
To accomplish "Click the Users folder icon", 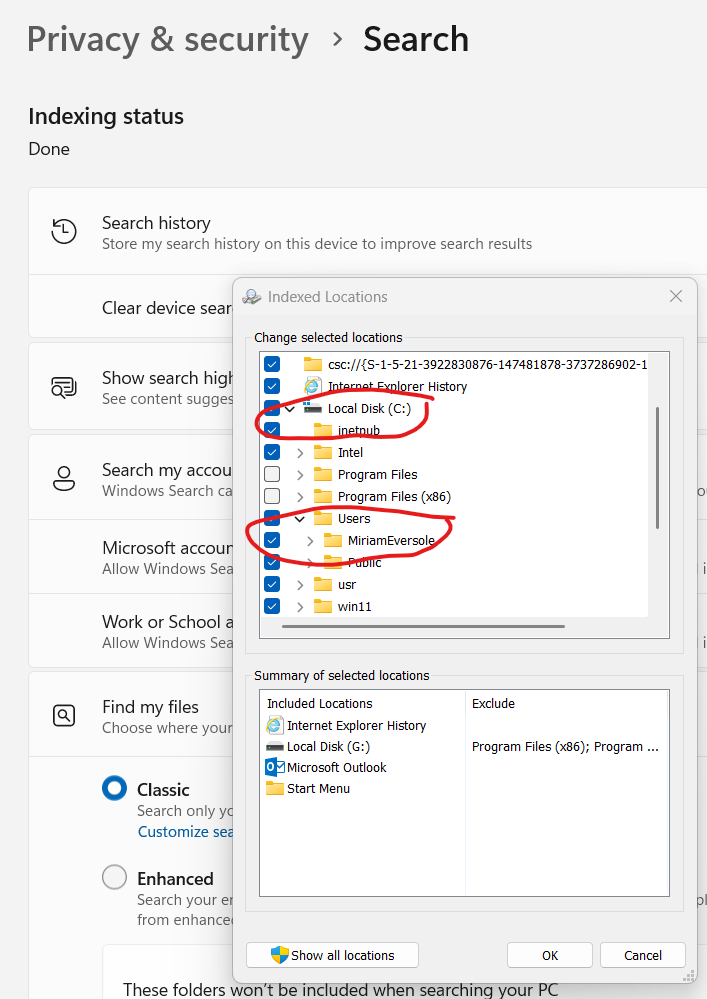I will point(323,518).
